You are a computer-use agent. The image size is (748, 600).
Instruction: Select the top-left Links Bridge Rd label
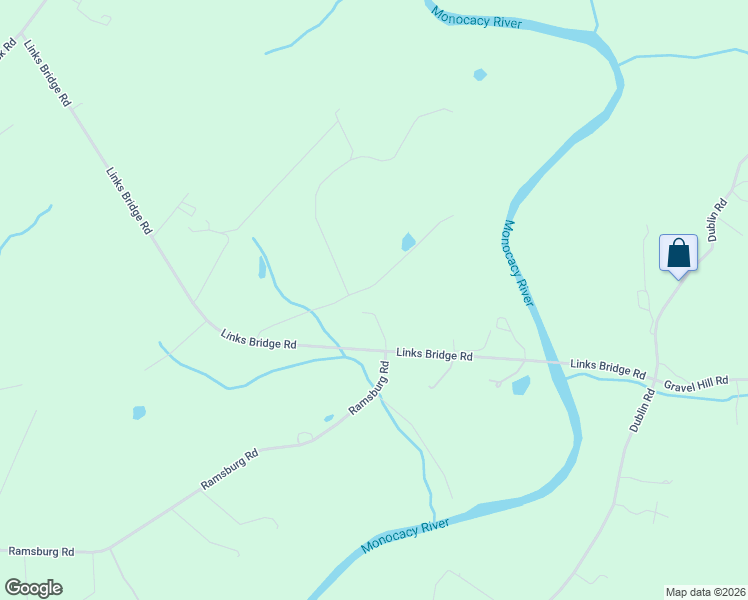47,73
